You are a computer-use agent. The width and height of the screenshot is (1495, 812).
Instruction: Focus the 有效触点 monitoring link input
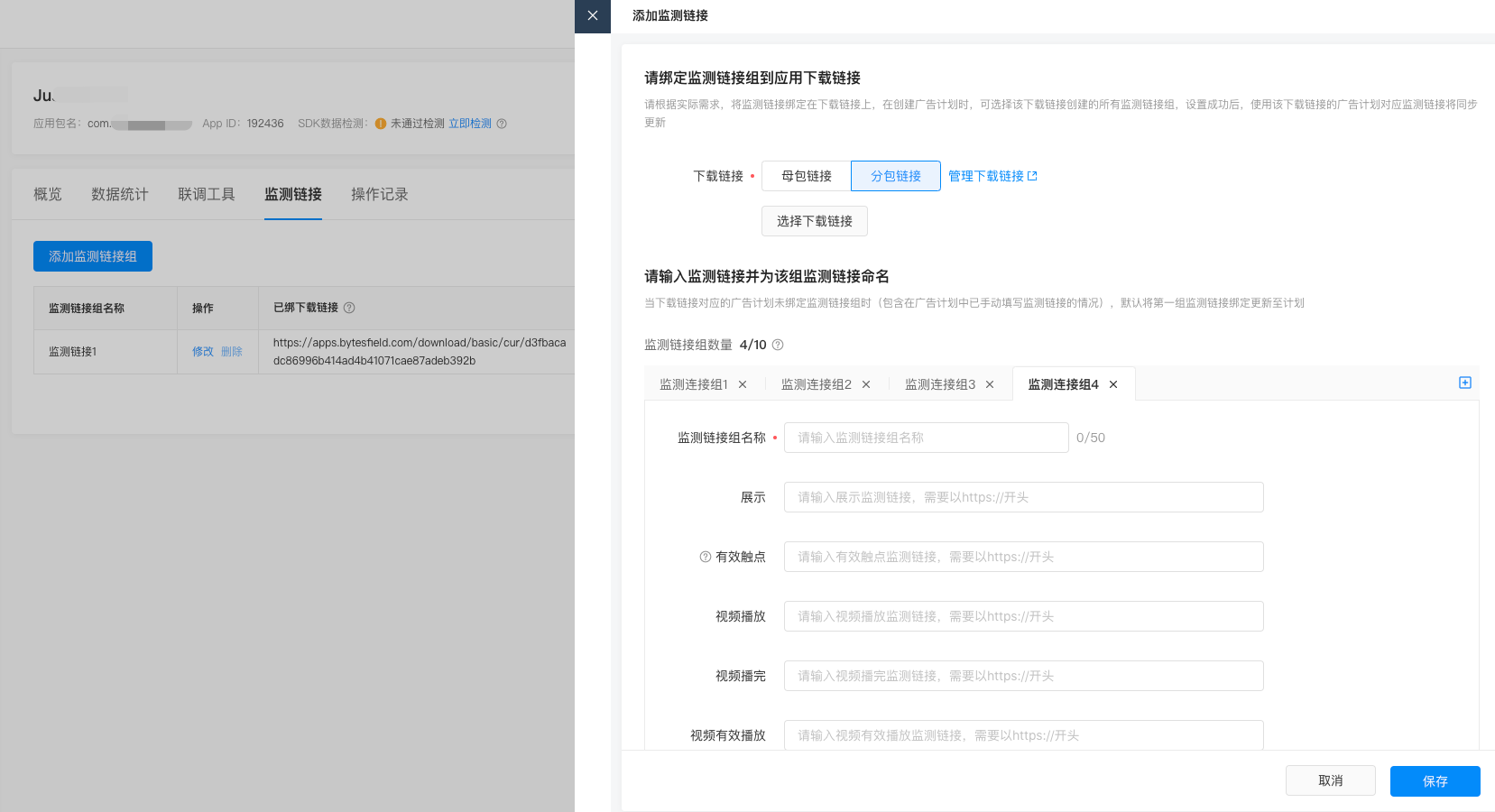1024,557
